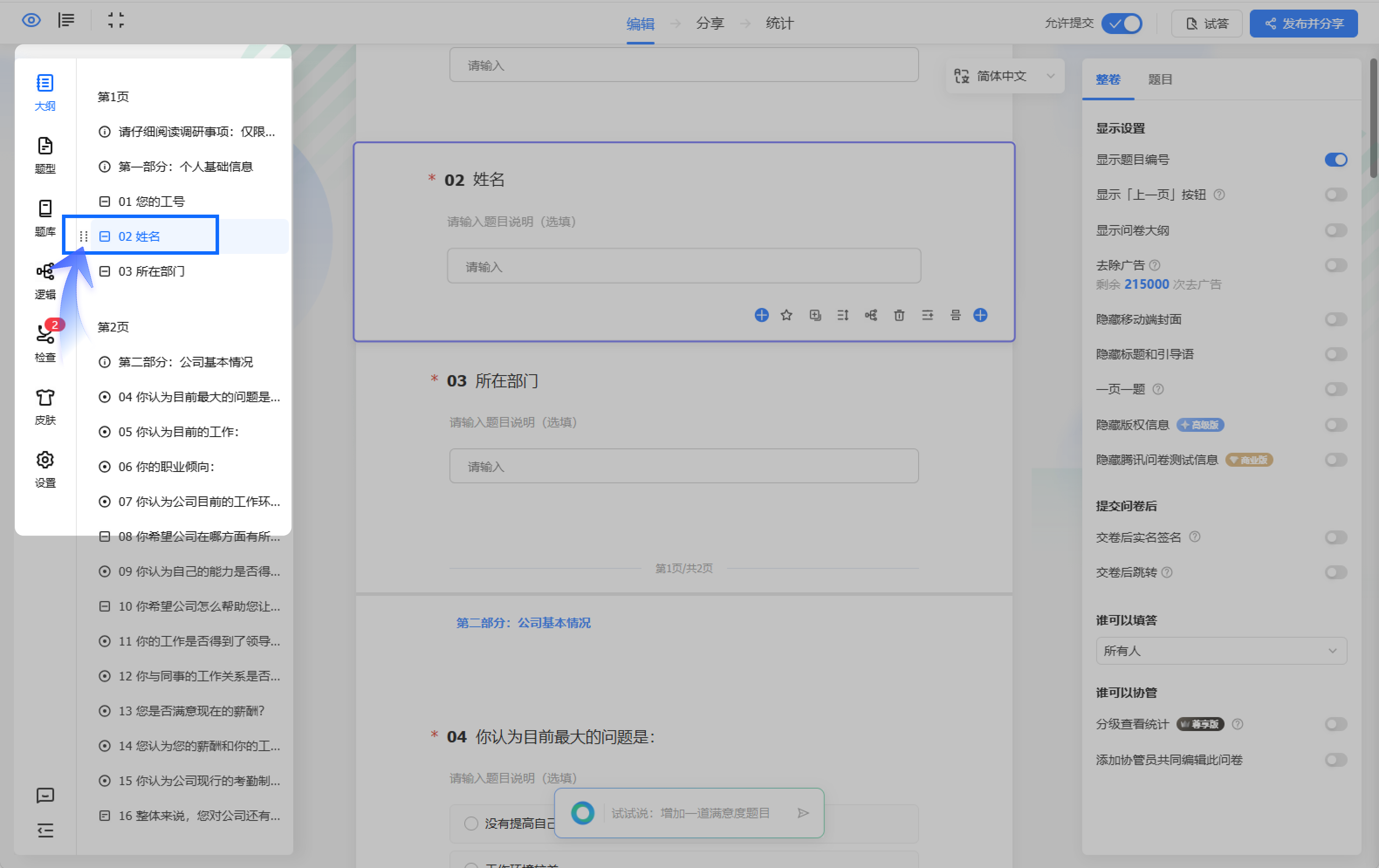Enable the 显示「上一页」按钮 switch
1379x868 pixels.
(x=1335, y=195)
